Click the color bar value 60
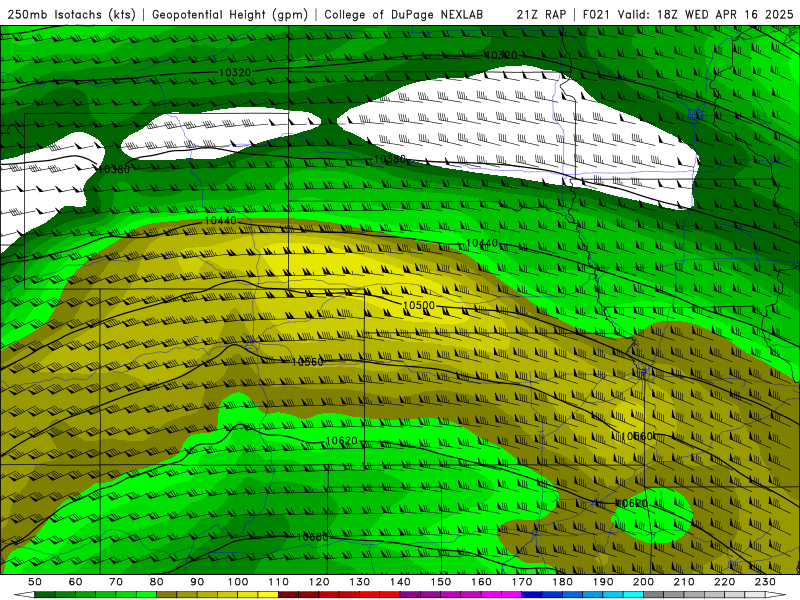Screen dimensions: 800x600 tap(75, 582)
